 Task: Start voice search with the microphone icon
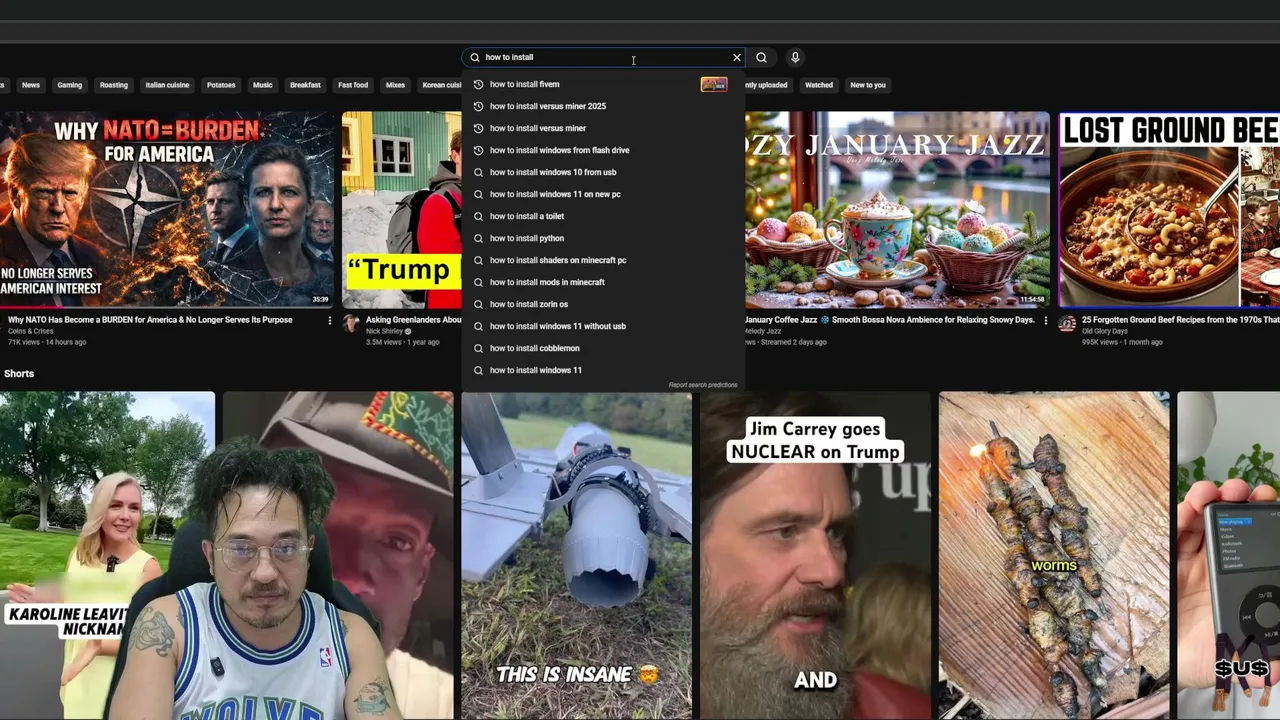coord(795,57)
